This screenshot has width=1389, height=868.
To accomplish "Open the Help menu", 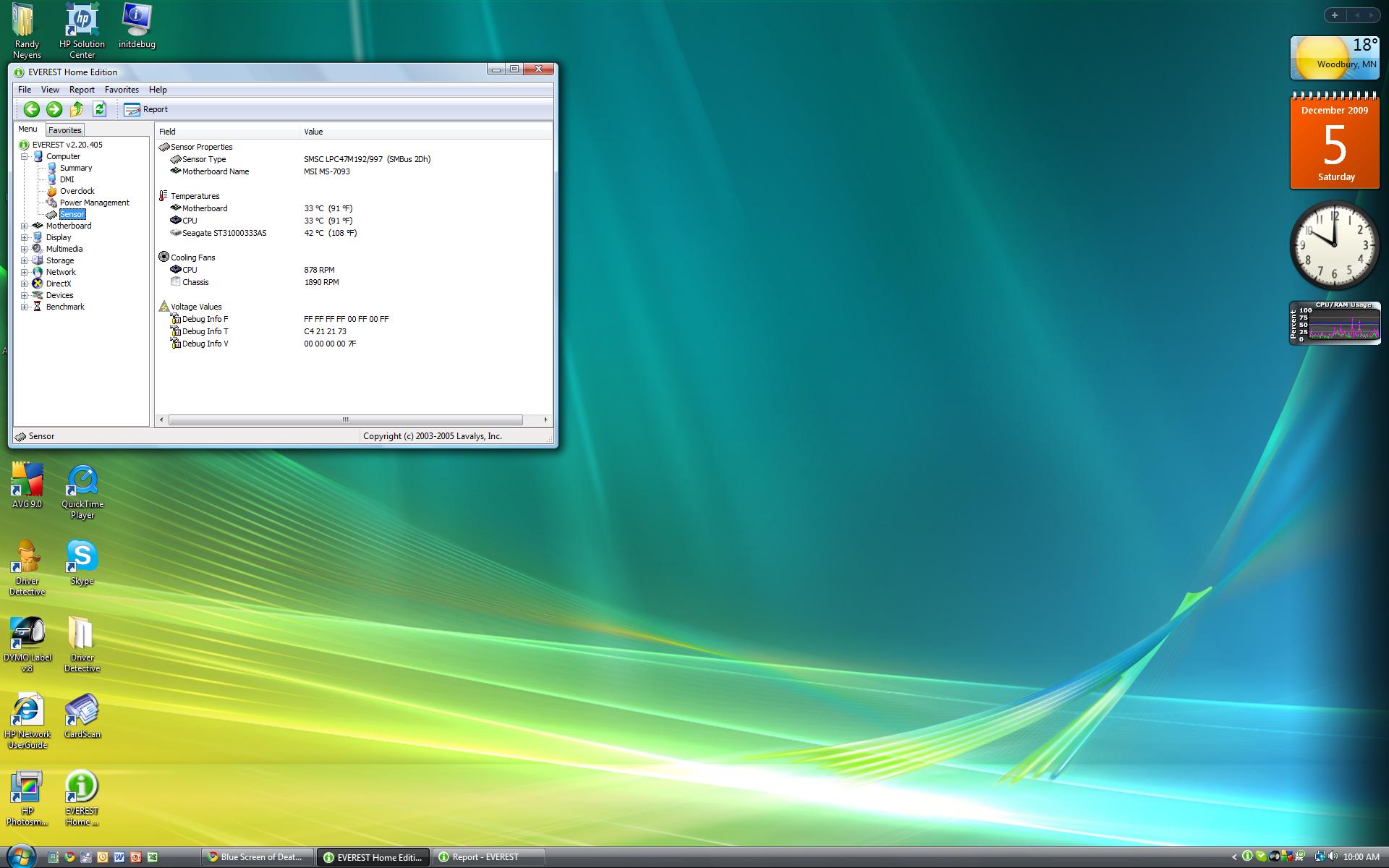I will coord(158,90).
